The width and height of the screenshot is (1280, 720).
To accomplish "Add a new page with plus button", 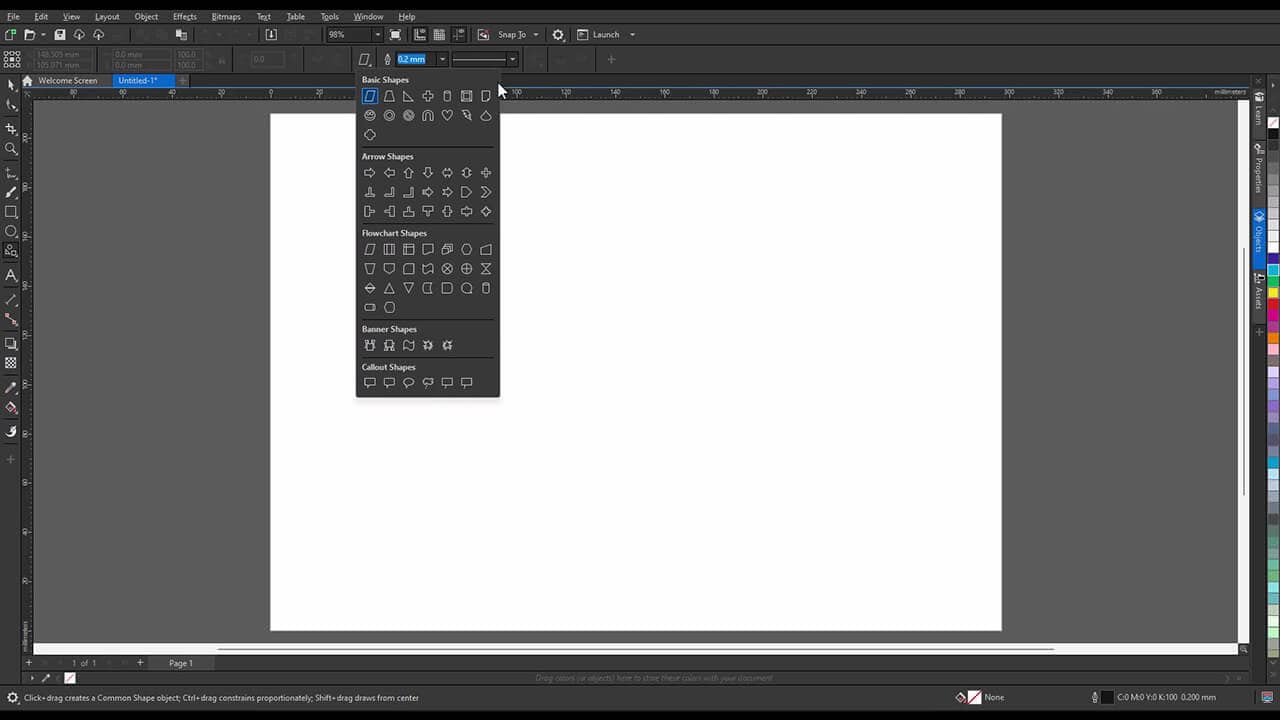I will [x=140, y=663].
